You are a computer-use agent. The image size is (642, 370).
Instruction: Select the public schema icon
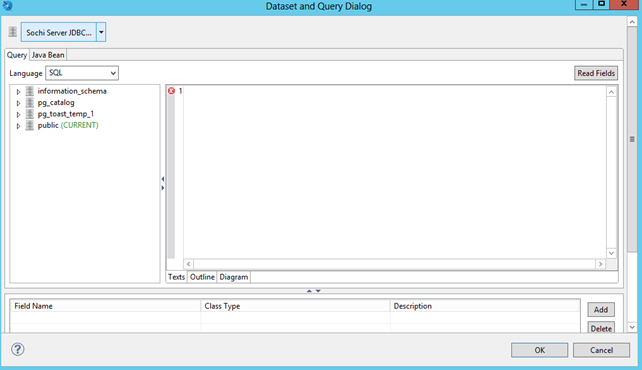pos(29,125)
